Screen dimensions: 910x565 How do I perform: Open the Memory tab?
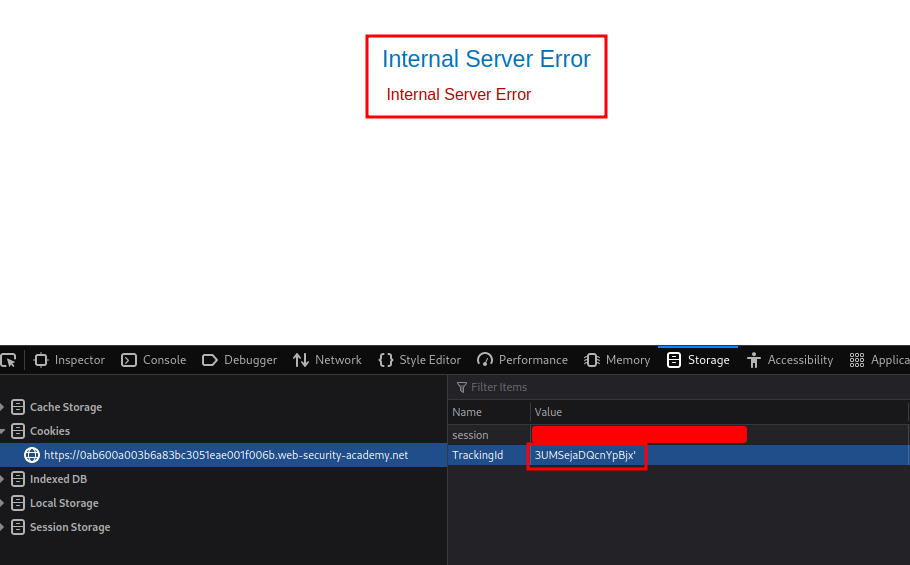[617, 360]
